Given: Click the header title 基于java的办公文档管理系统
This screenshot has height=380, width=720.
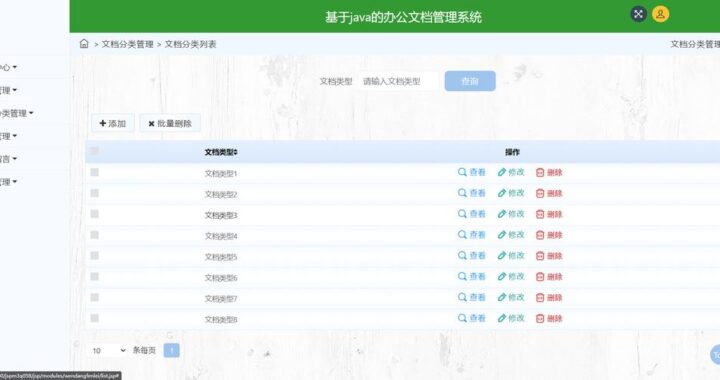Looking at the screenshot, I should coord(403,17).
